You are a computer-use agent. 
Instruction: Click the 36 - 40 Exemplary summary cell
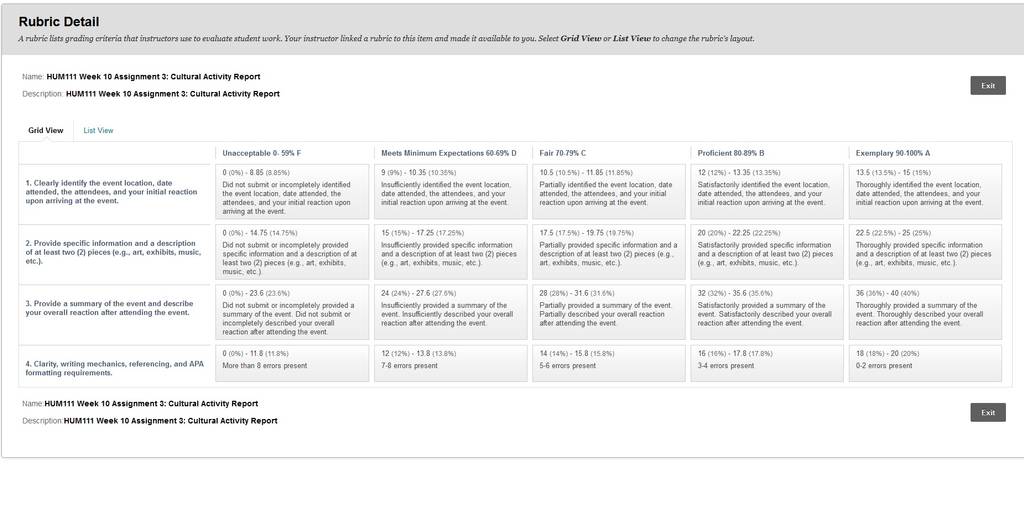coord(925,312)
